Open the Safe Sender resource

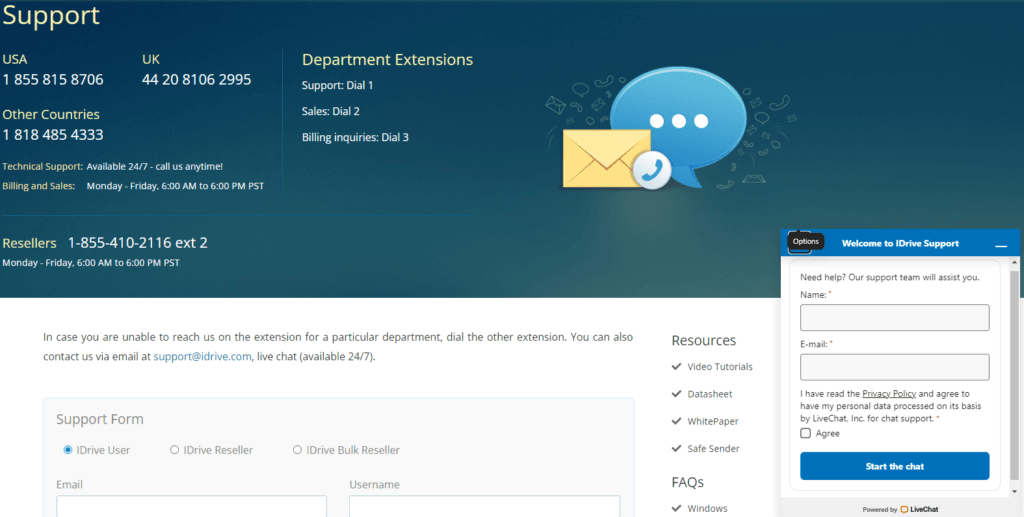[x=713, y=449]
